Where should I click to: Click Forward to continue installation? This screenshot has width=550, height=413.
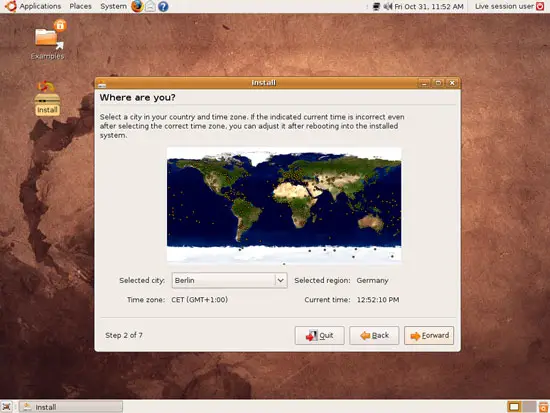(x=429, y=335)
